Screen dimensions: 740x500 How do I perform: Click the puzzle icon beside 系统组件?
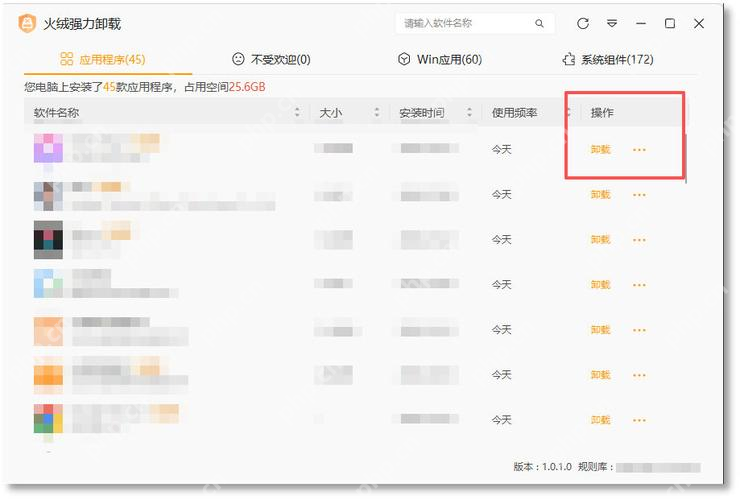point(568,59)
